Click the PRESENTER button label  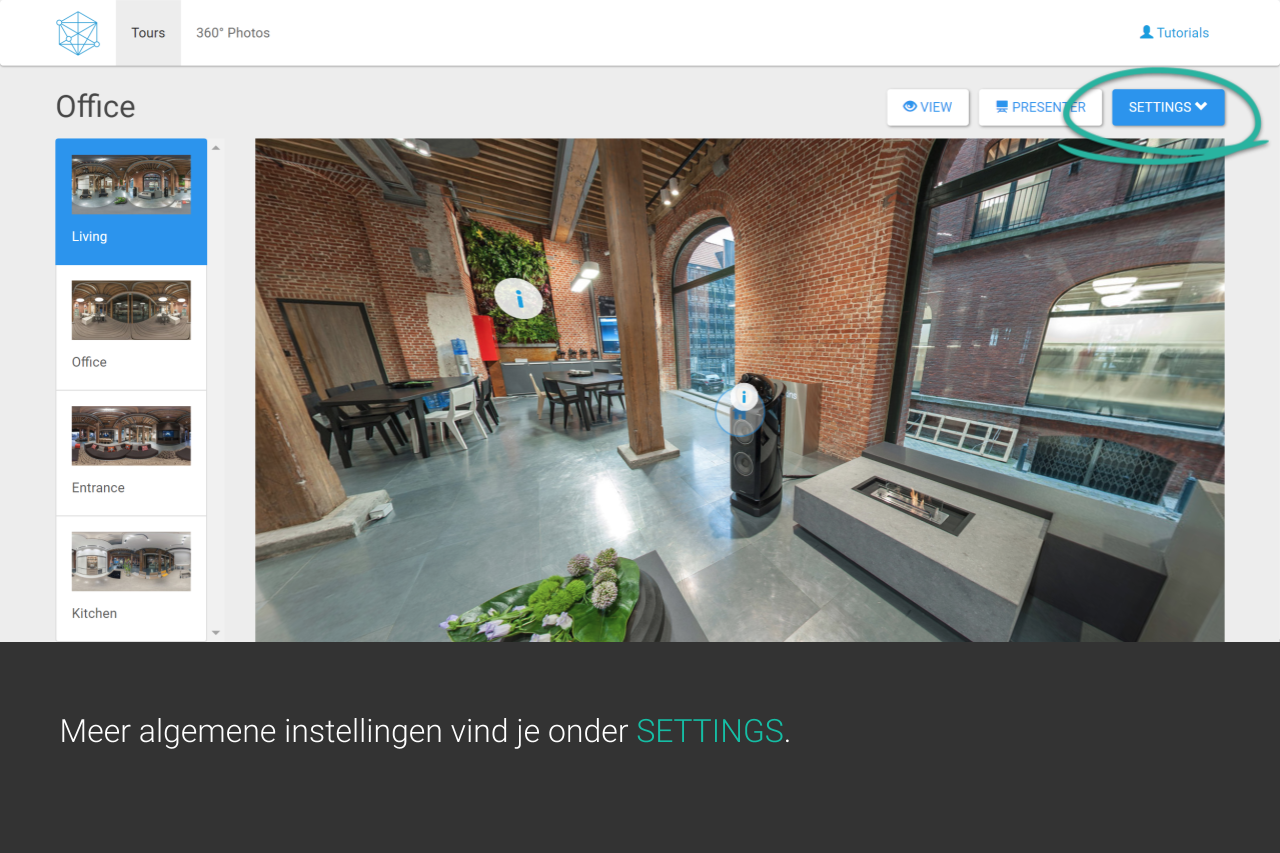point(1048,107)
